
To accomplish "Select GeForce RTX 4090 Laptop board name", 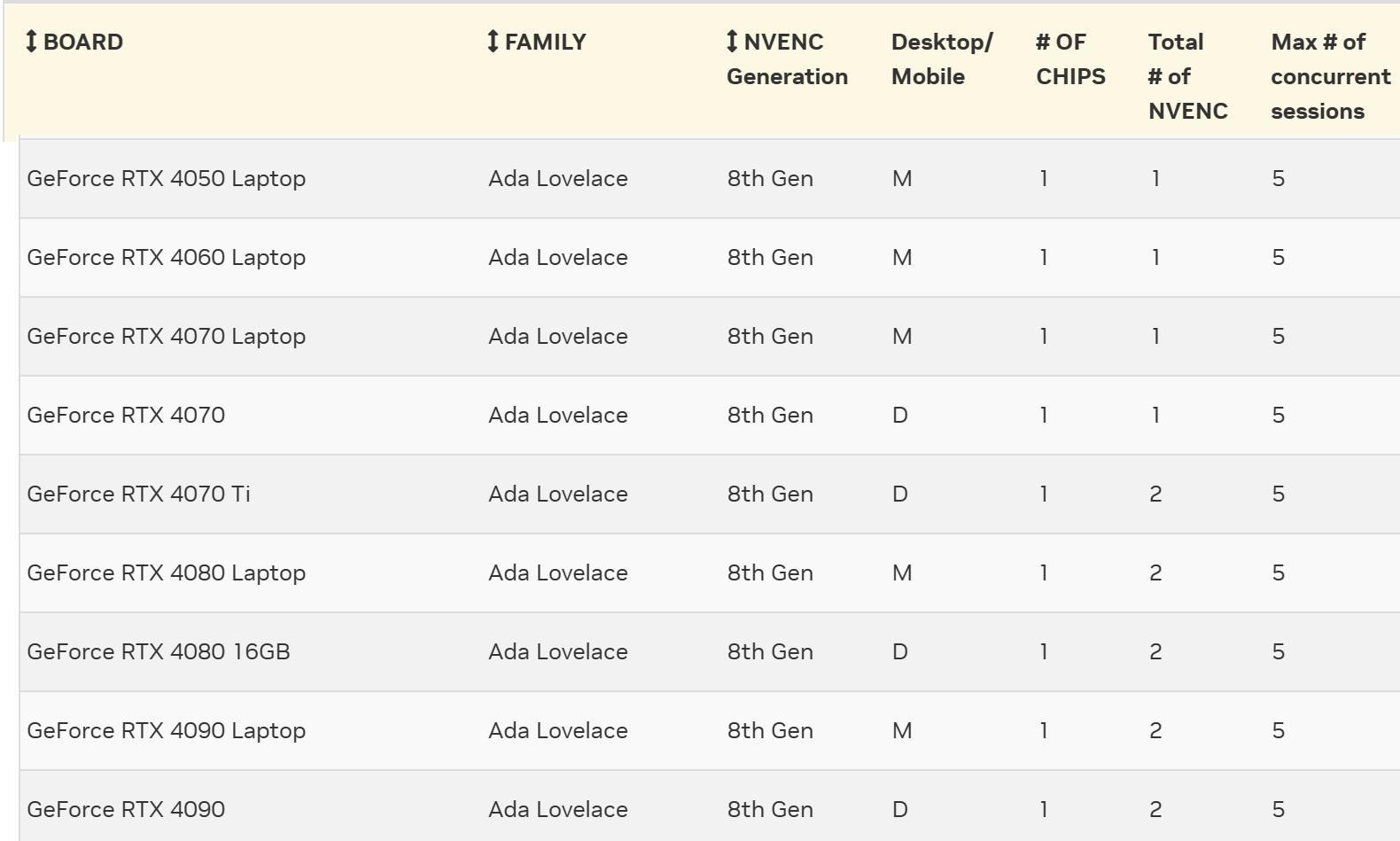I will (x=167, y=730).
